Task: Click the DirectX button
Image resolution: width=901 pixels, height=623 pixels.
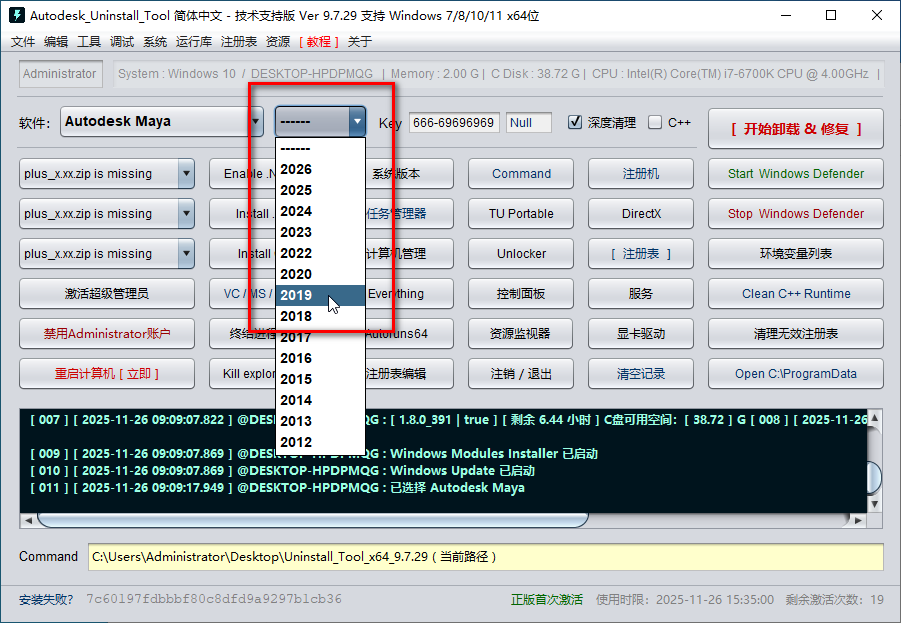Action: coord(641,214)
